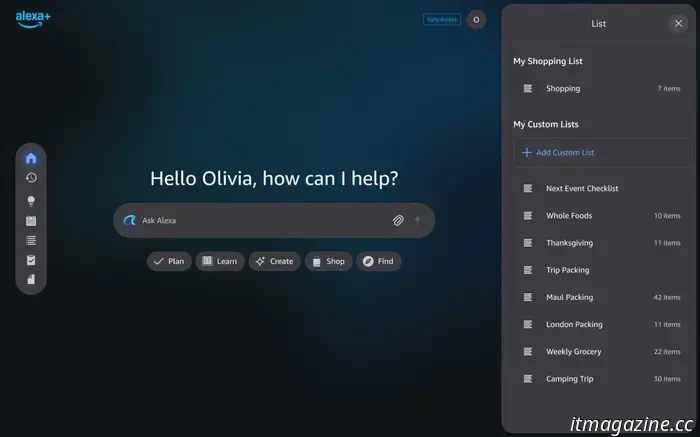Screen dimensions: 700x437
Task: Open the tasks clipboard sidebar icon
Action: (31, 260)
